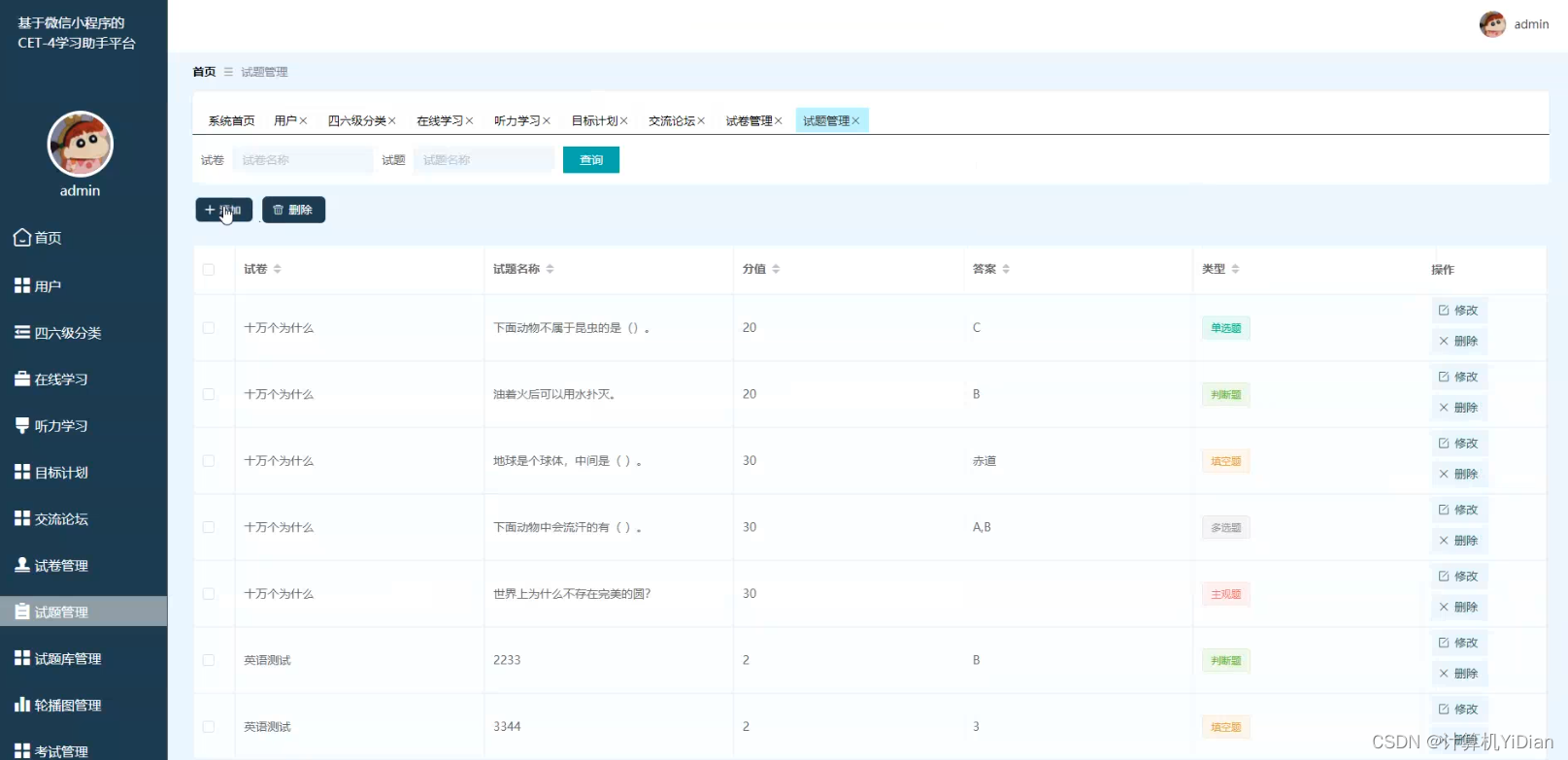Check the row with 试题名称 3344
Screen dimensions: 1568x760
click(x=209, y=727)
